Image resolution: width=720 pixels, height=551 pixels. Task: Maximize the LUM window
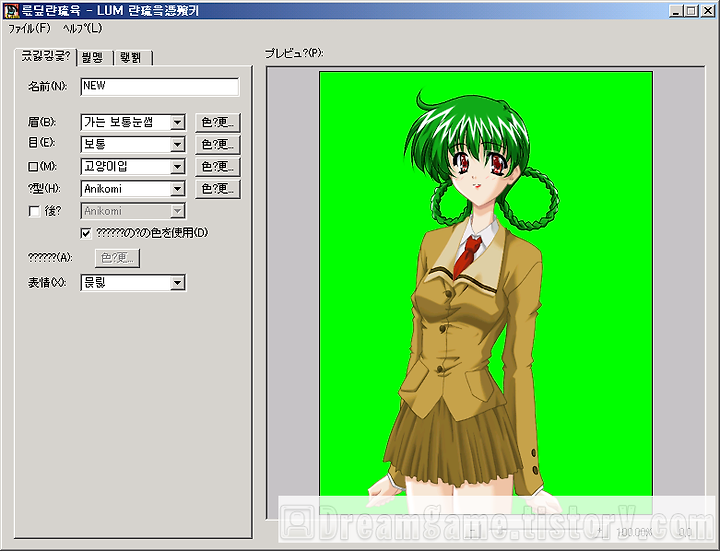691,11
